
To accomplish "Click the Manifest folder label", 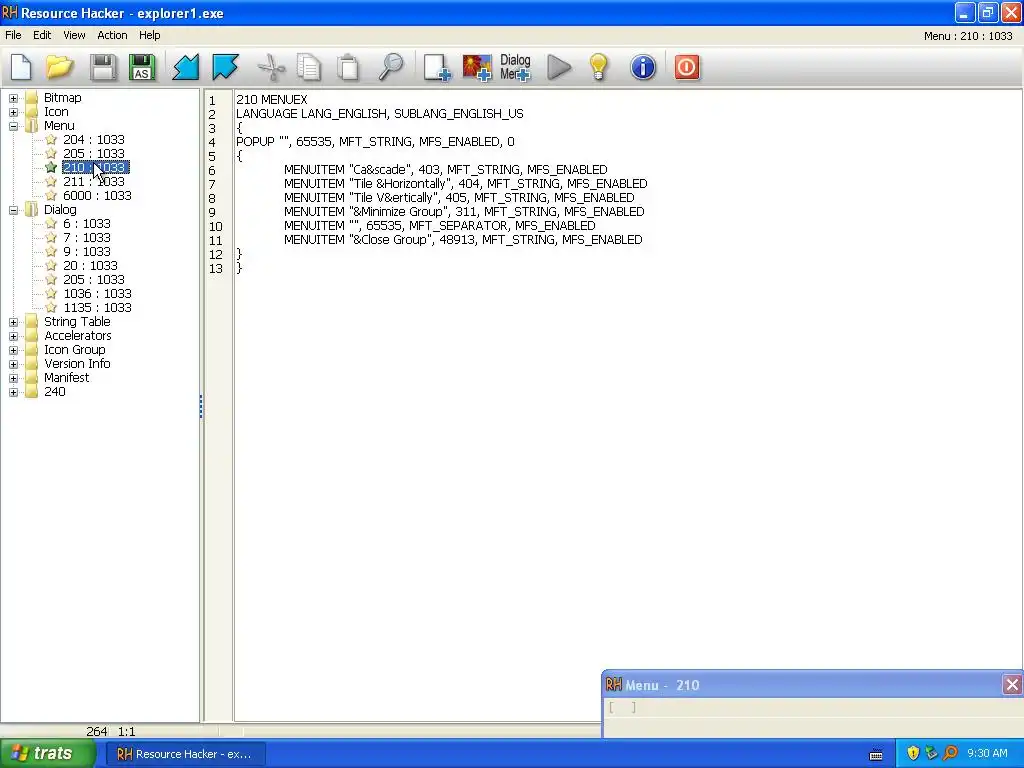I will coord(66,378).
